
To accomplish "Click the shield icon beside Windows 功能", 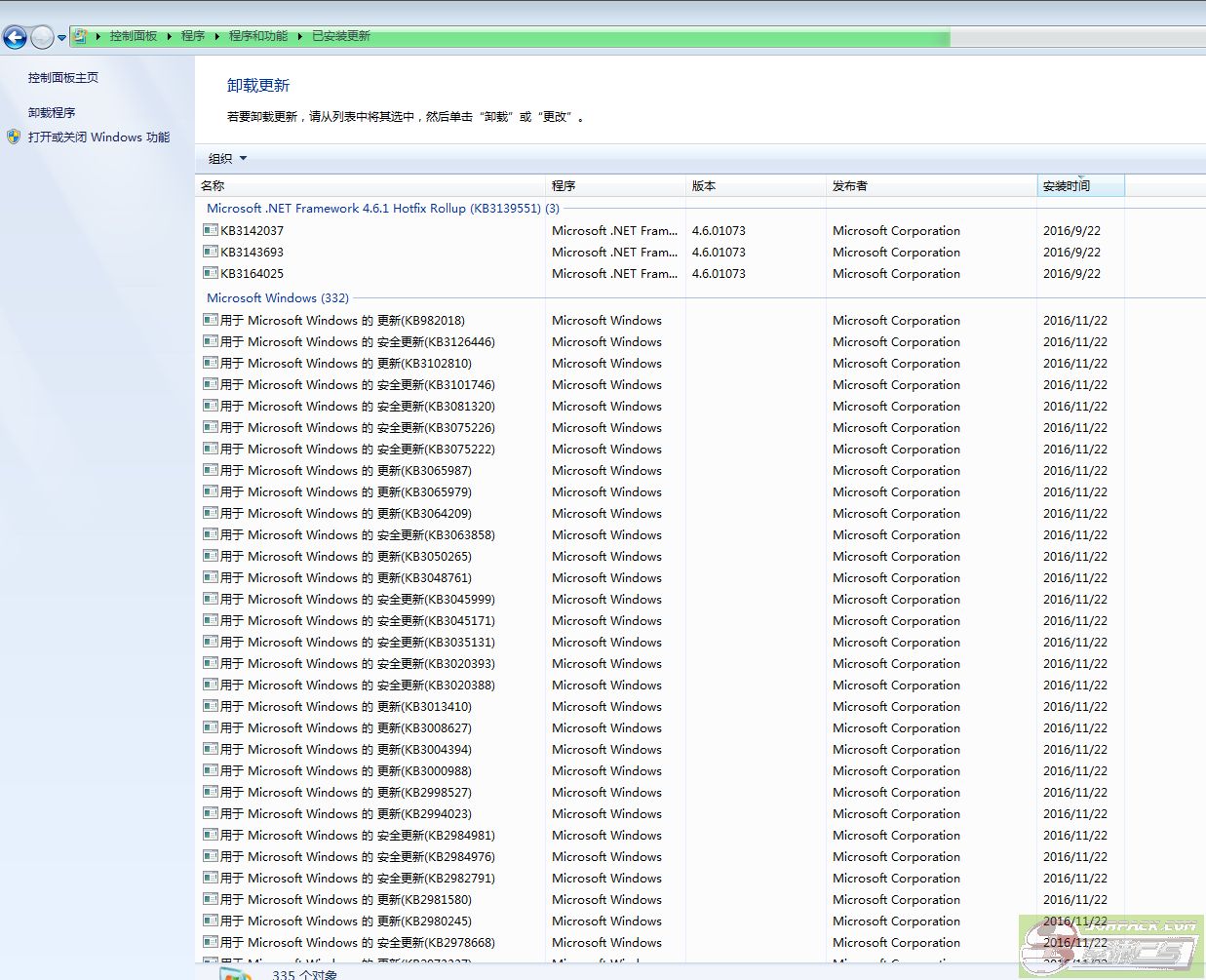I will pyautogui.click(x=14, y=137).
